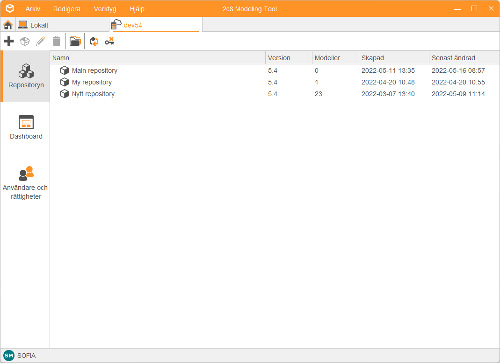
Task: Open the Repositoryn sidebar section
Action: tap(26, 76)
